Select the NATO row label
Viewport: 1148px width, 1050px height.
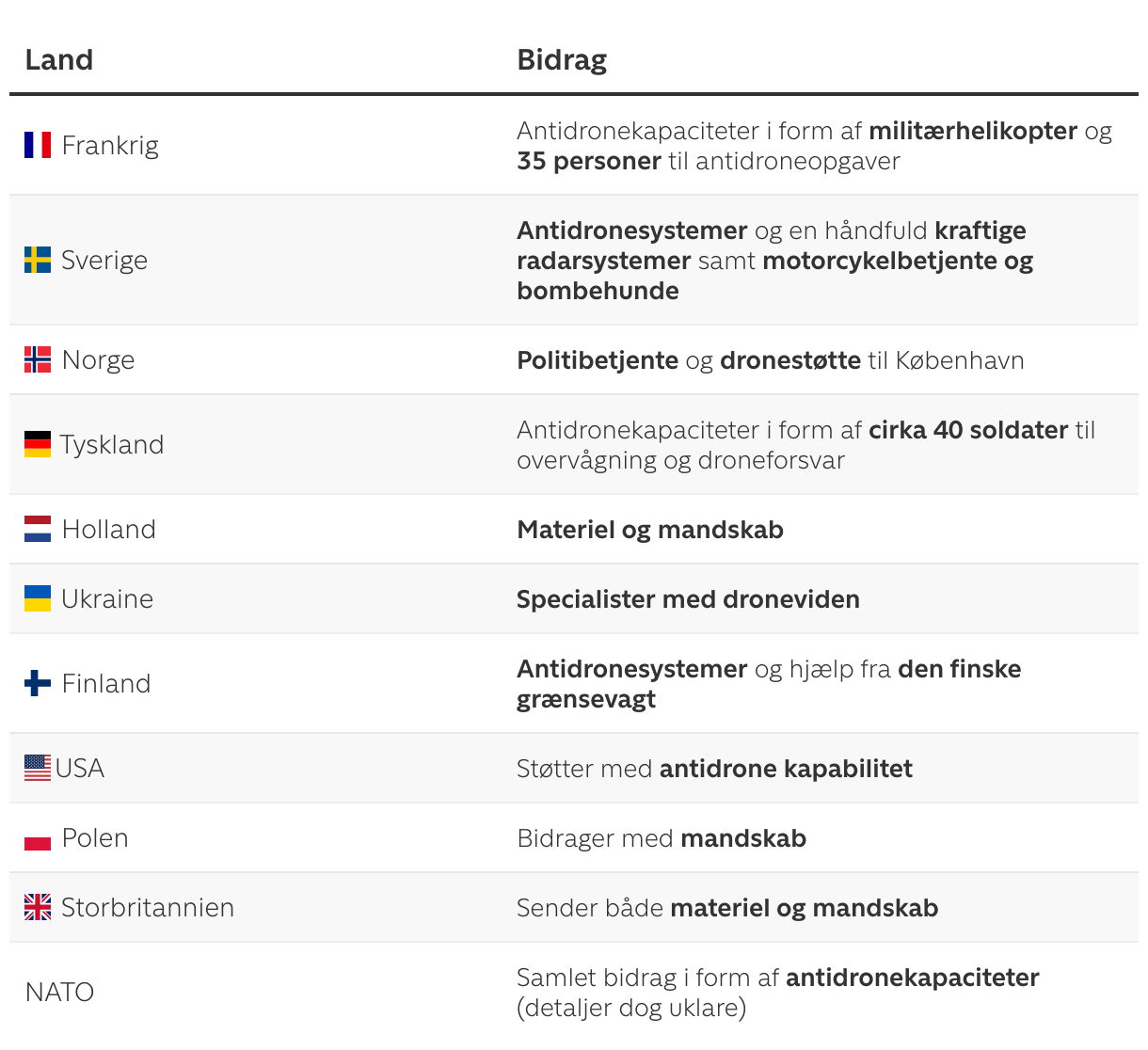[59, 993]
